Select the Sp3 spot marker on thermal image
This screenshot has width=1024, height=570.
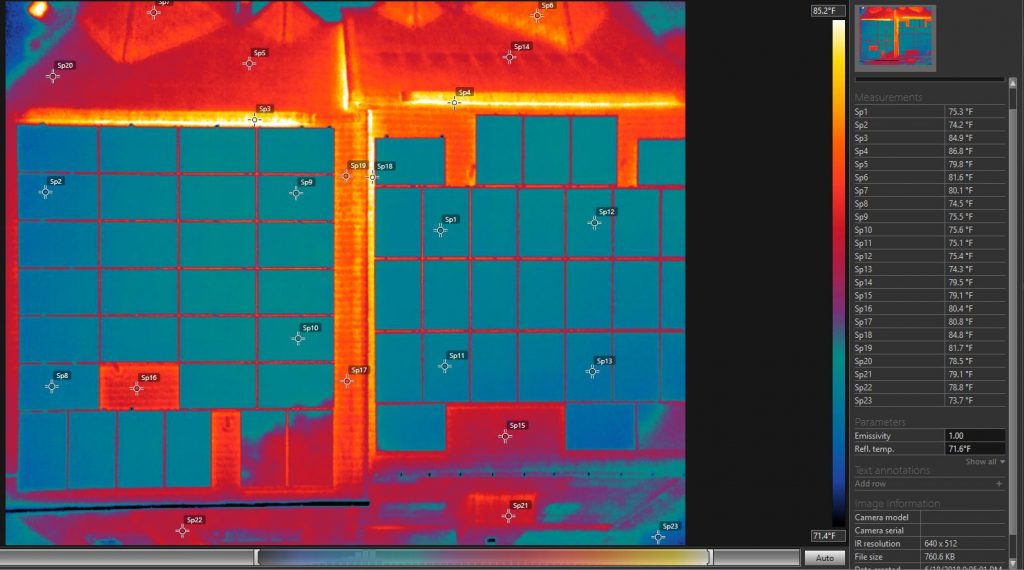[255, 119]
